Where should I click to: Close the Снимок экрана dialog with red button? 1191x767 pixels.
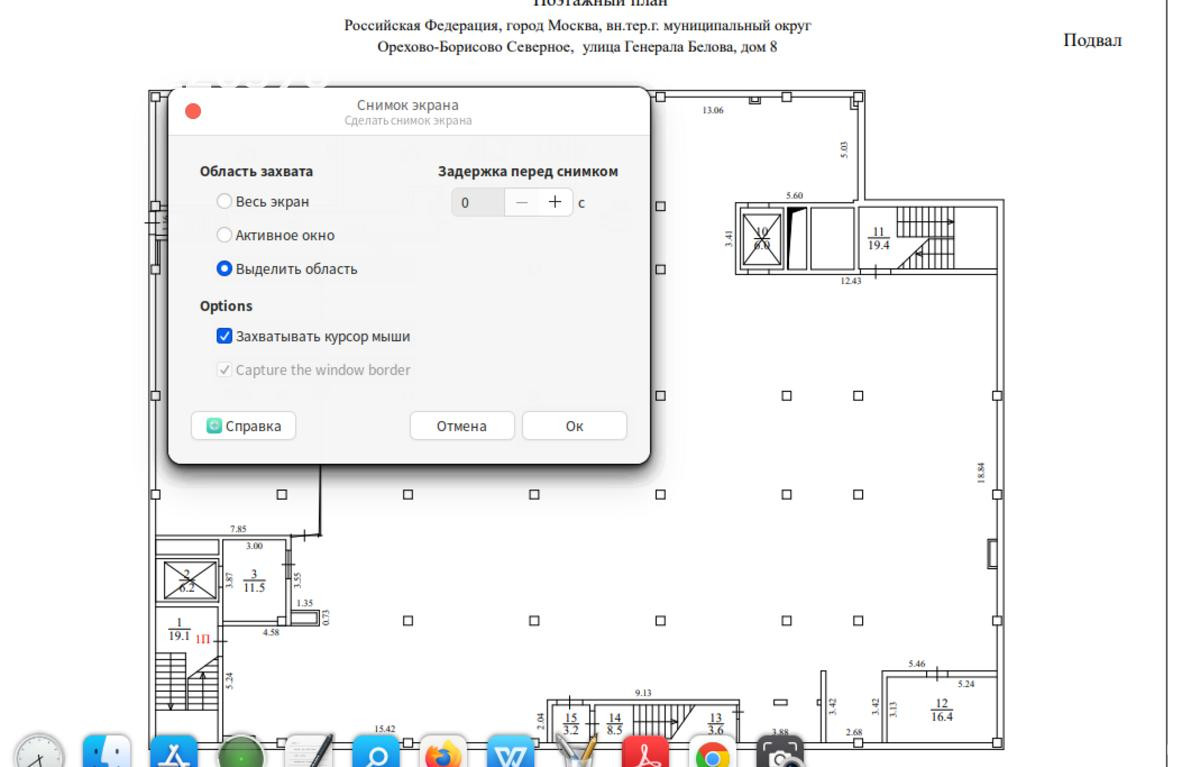coord(193,111)
